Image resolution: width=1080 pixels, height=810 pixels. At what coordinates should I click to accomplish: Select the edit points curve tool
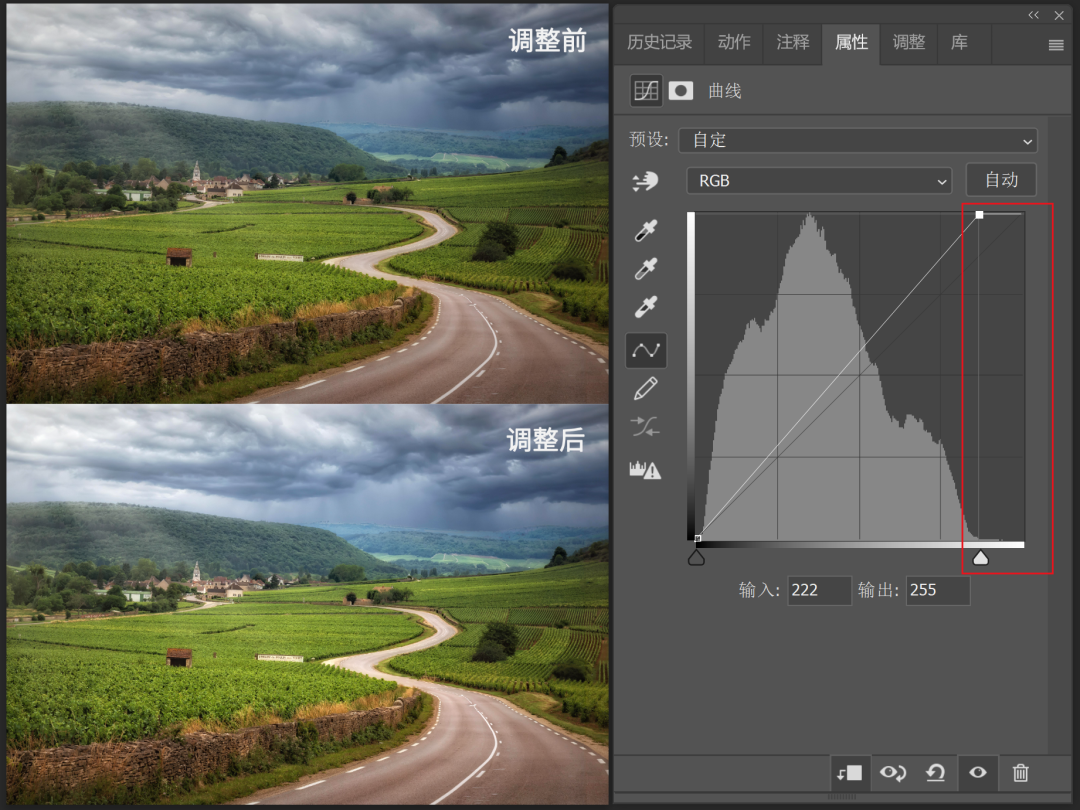646,350
